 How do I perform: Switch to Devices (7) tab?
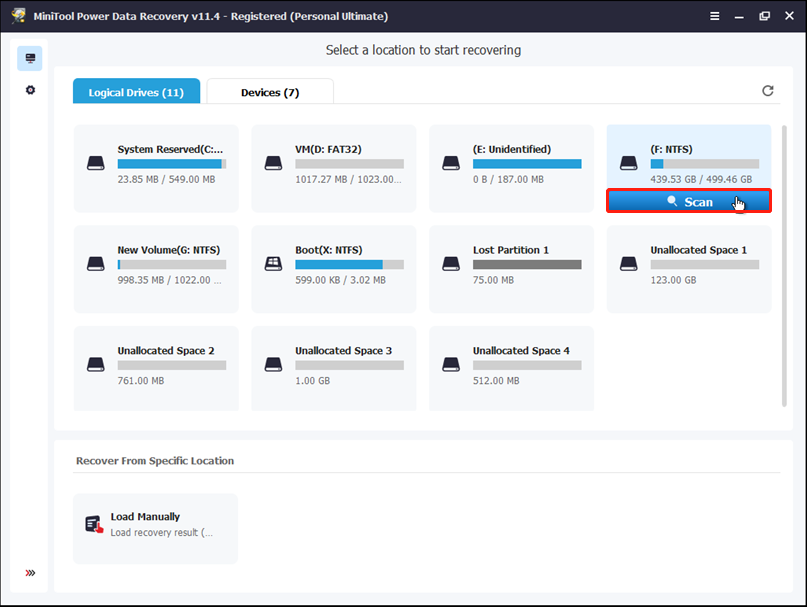[270, 92]
